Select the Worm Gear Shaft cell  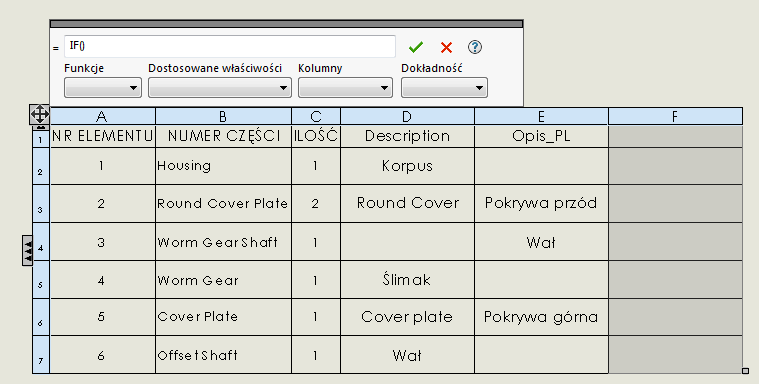coord(223,242)
